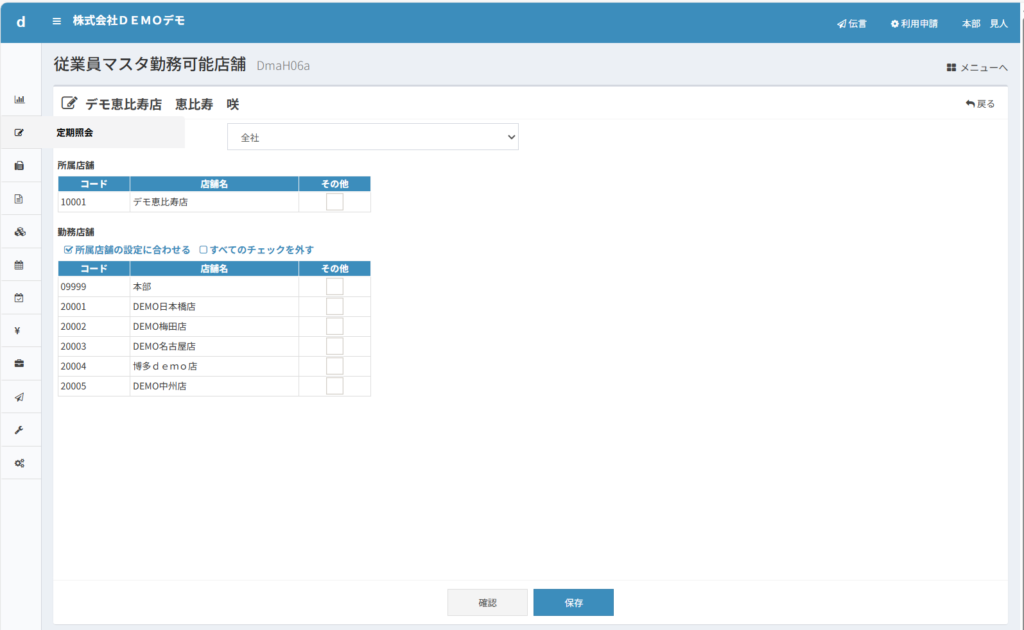The width and height of the screenshot is (1024, 630).
Task: Open メニューへ at top right
Action: pos(977,67)
